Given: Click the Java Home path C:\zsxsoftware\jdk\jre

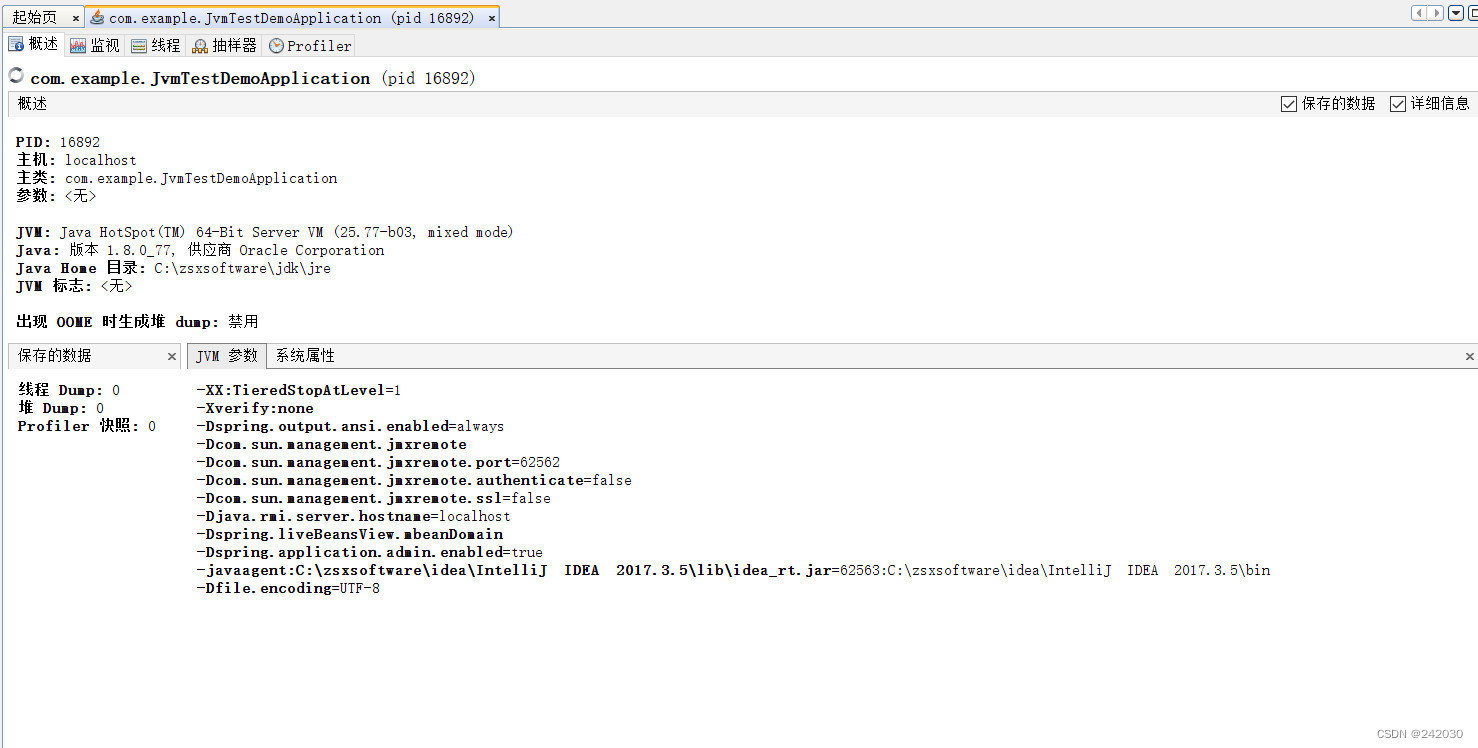Looking at the screenshot, I should [242, 268].
